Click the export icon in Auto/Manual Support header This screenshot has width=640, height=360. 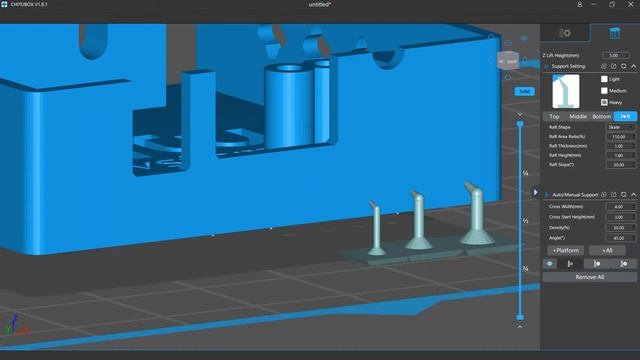click(613, 195)
